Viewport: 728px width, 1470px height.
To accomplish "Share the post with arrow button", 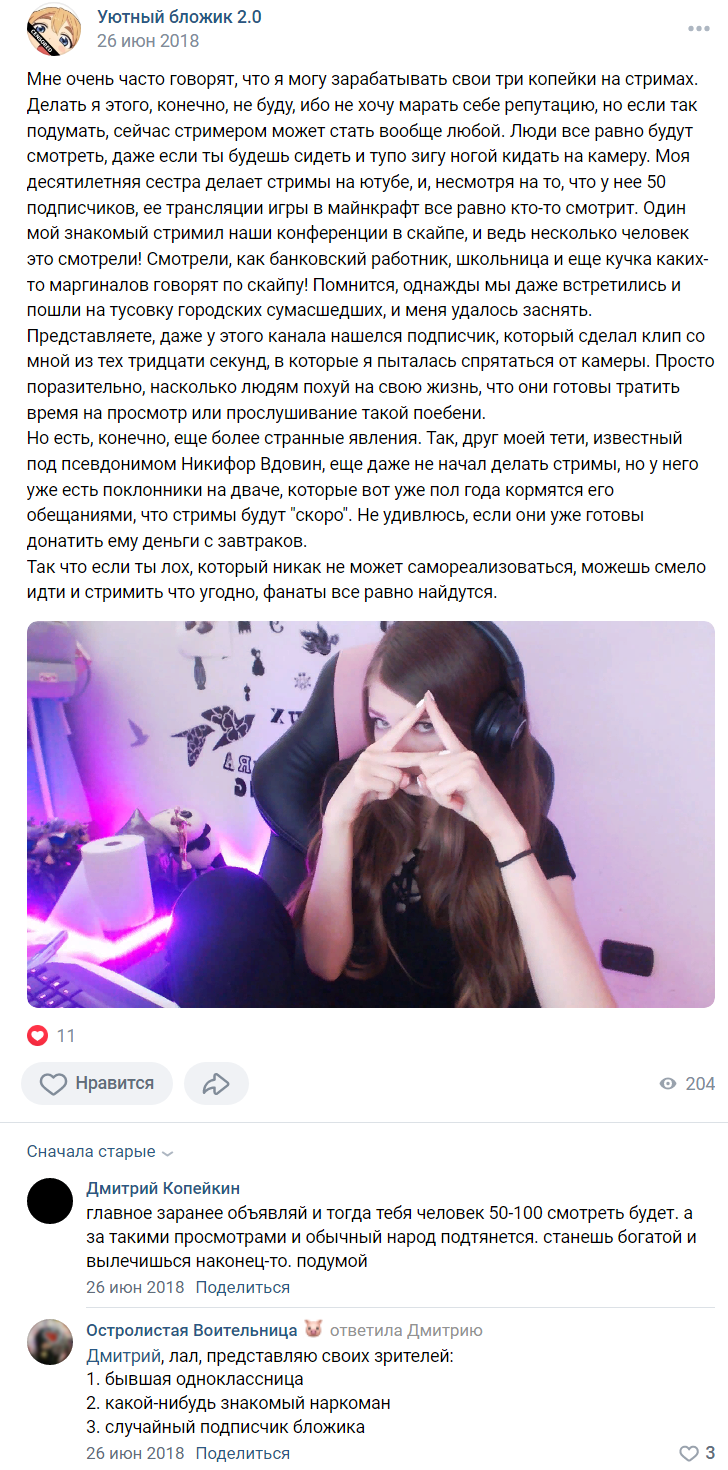I will [216, 1083].
